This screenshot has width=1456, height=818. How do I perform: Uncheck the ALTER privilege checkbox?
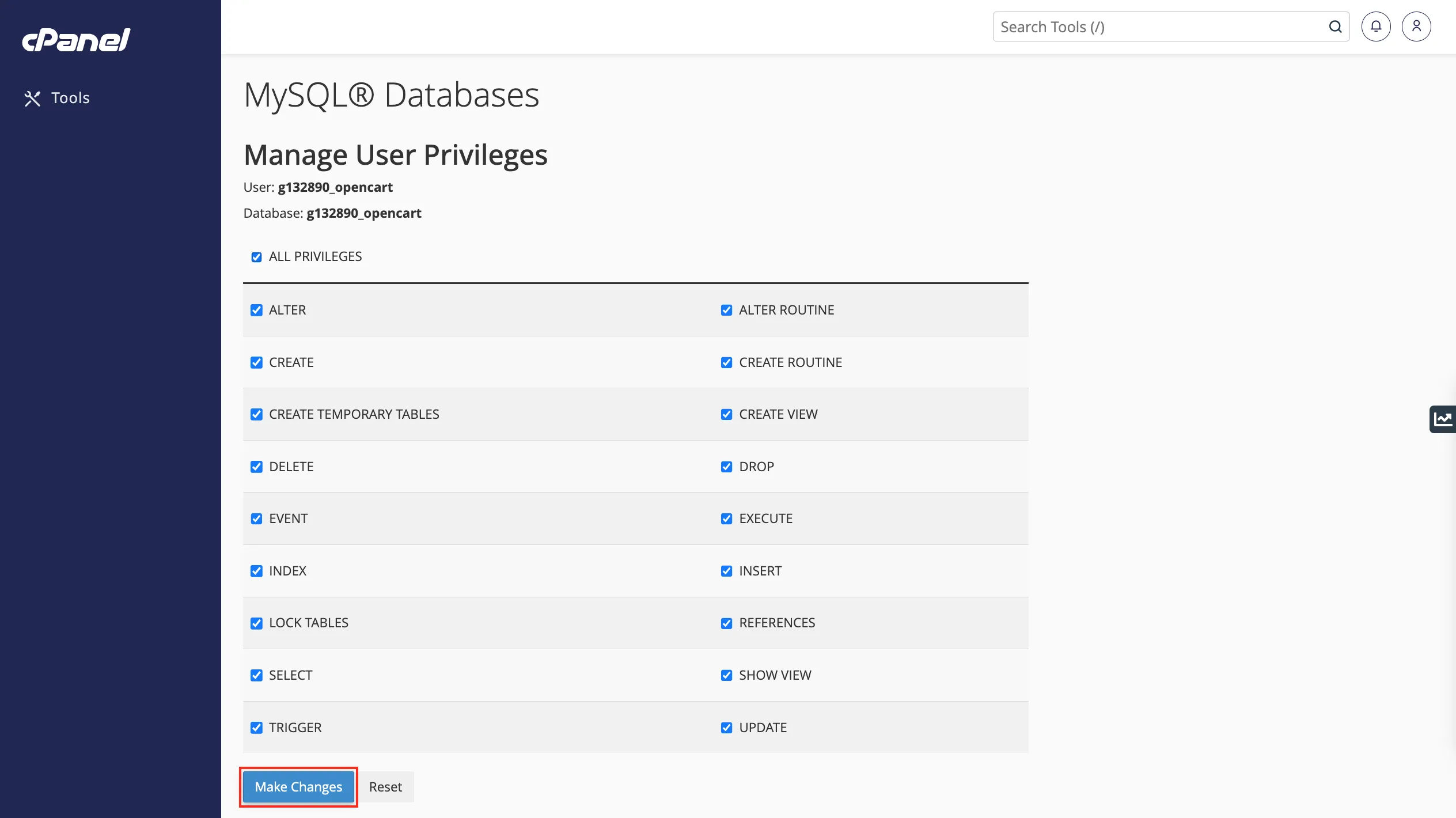(256, 310)
